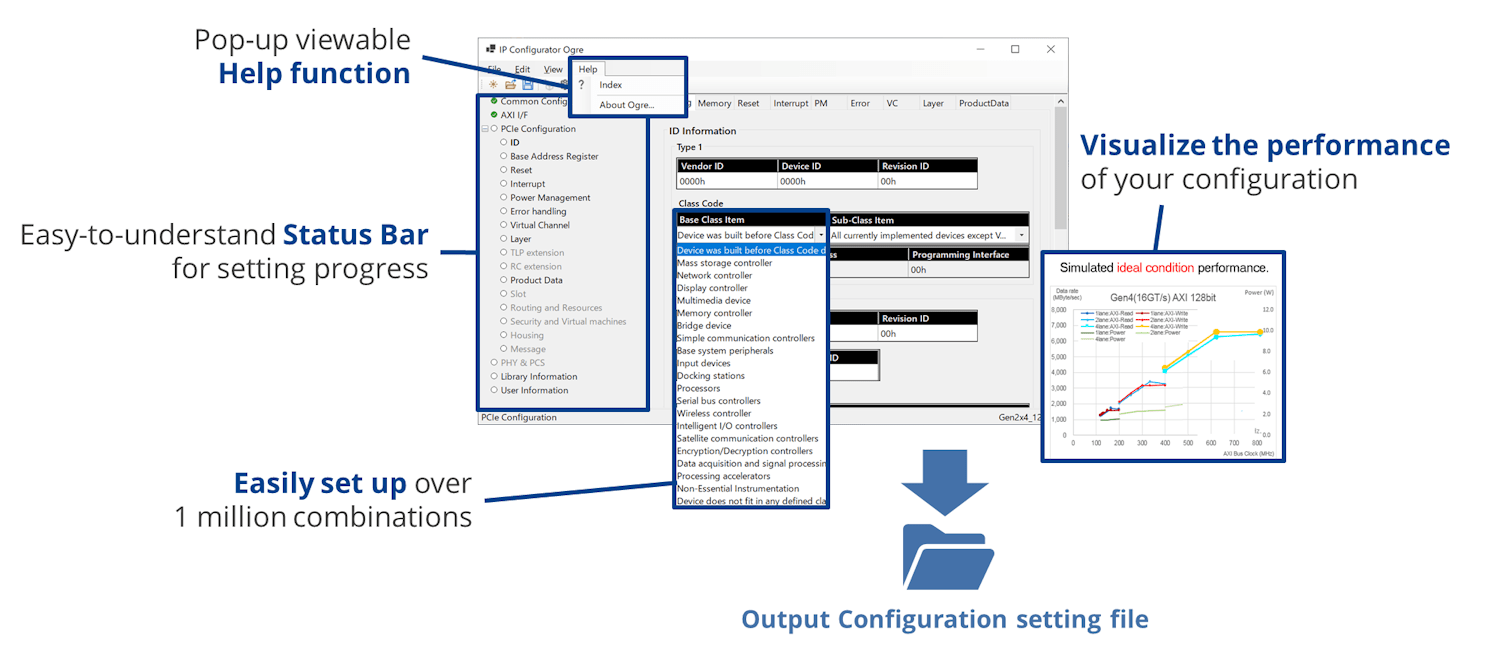
Task: Click the Open folder toolbar icon
Action: 510,85
